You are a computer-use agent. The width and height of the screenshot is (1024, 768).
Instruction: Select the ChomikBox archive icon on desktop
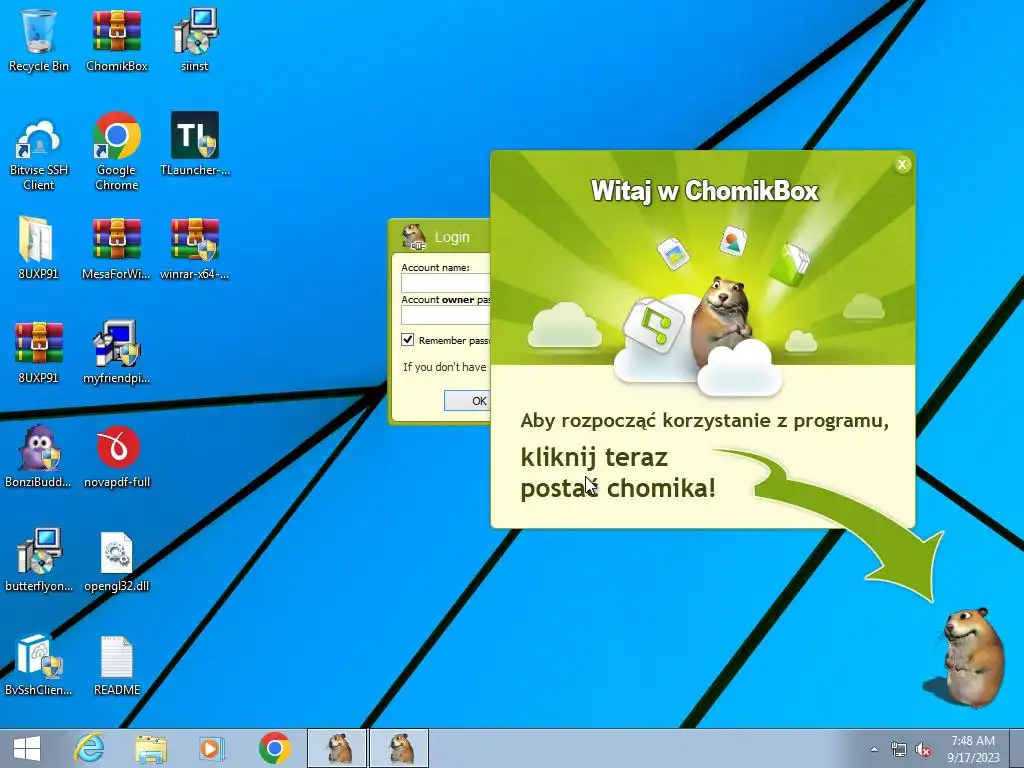click(117, 39)
